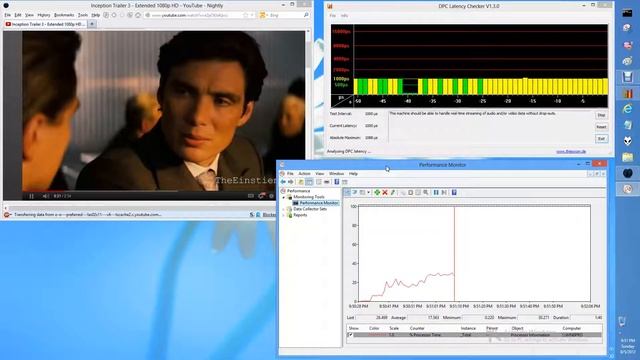Image resolution: width=640 pixels, height=360 pixels.
Task: Expand the Reports tree node
Action: tap(284, 215)
